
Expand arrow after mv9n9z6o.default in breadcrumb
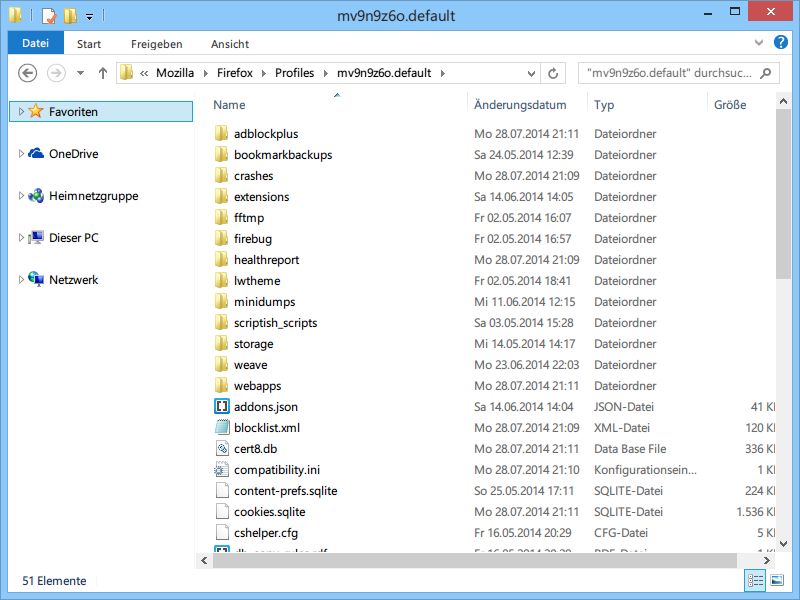443,73
